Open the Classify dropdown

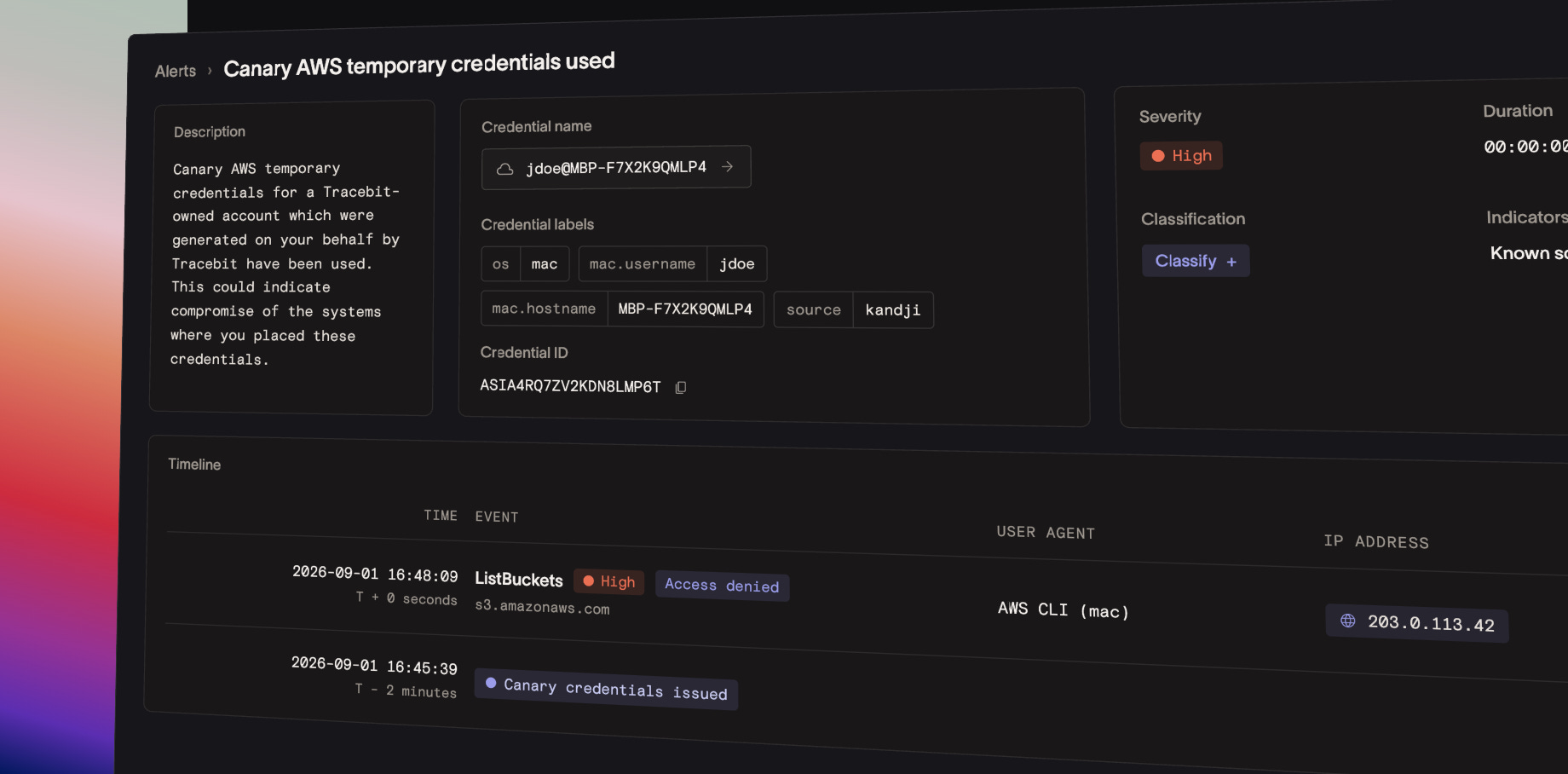(1196, 261)
